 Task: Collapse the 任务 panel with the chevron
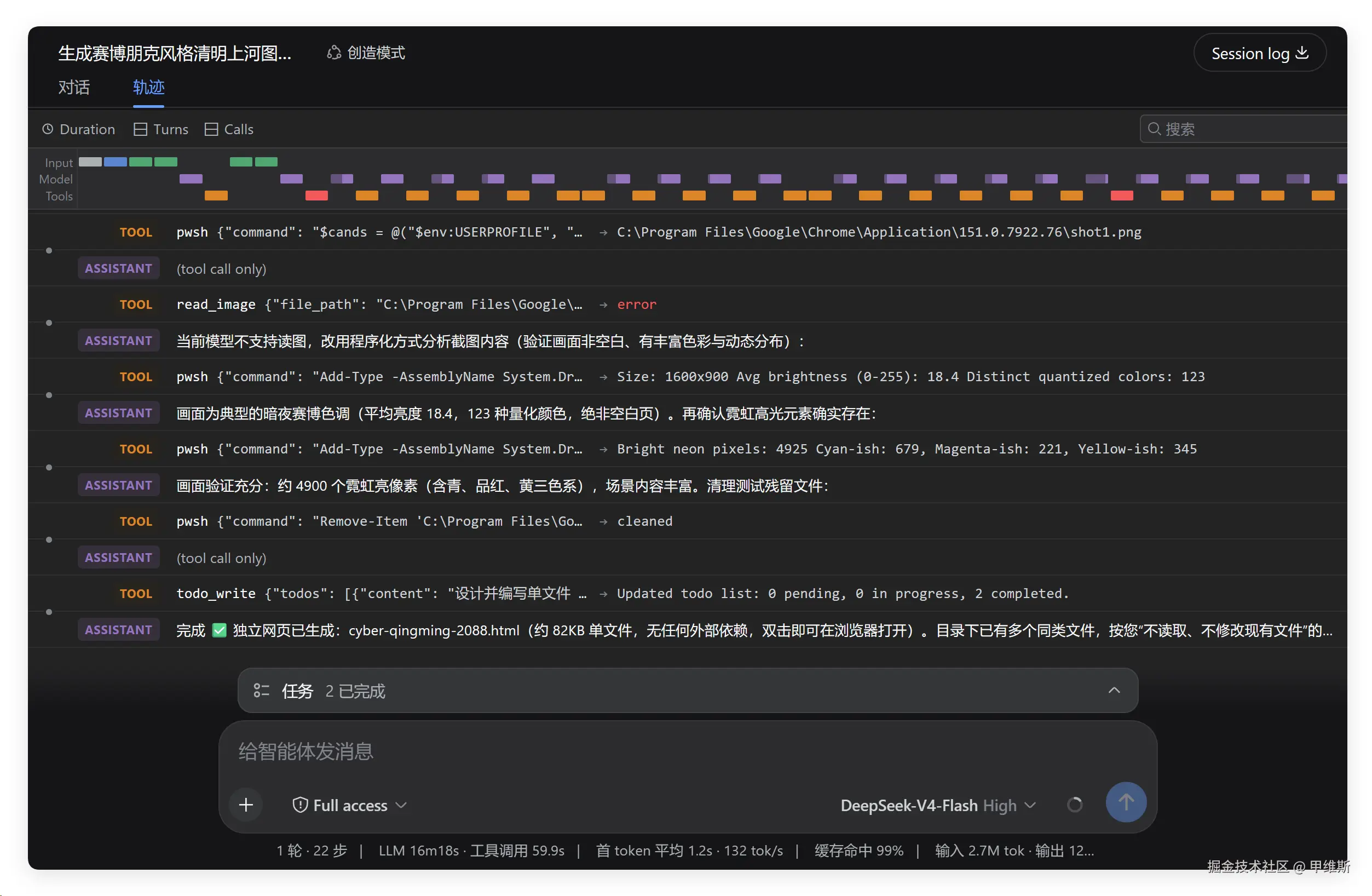coord(1114,690)
